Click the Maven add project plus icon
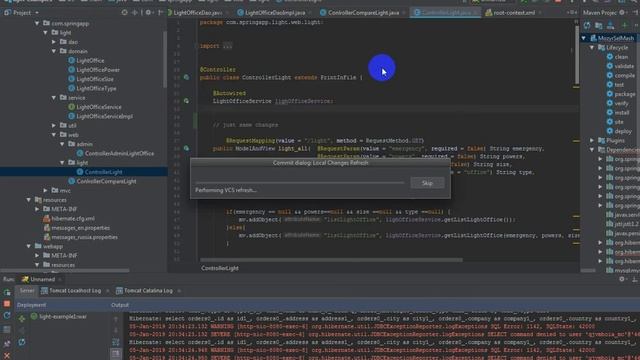640x360 pixels. 624,25
